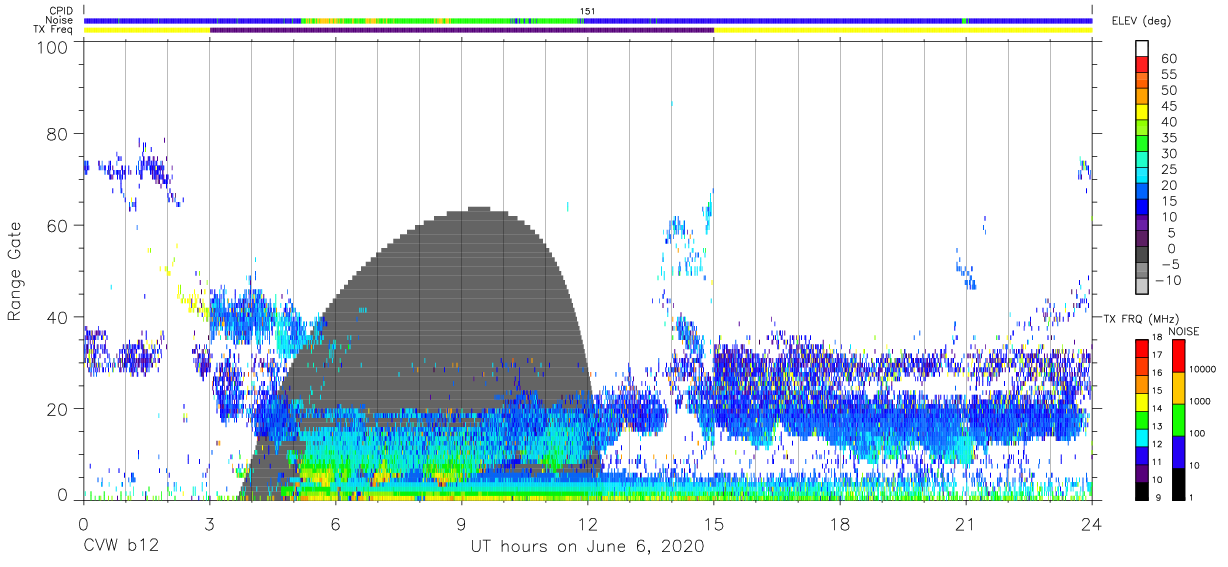Click the x-axis title UT hours on June 6, 2020

(x=587, y=547)
